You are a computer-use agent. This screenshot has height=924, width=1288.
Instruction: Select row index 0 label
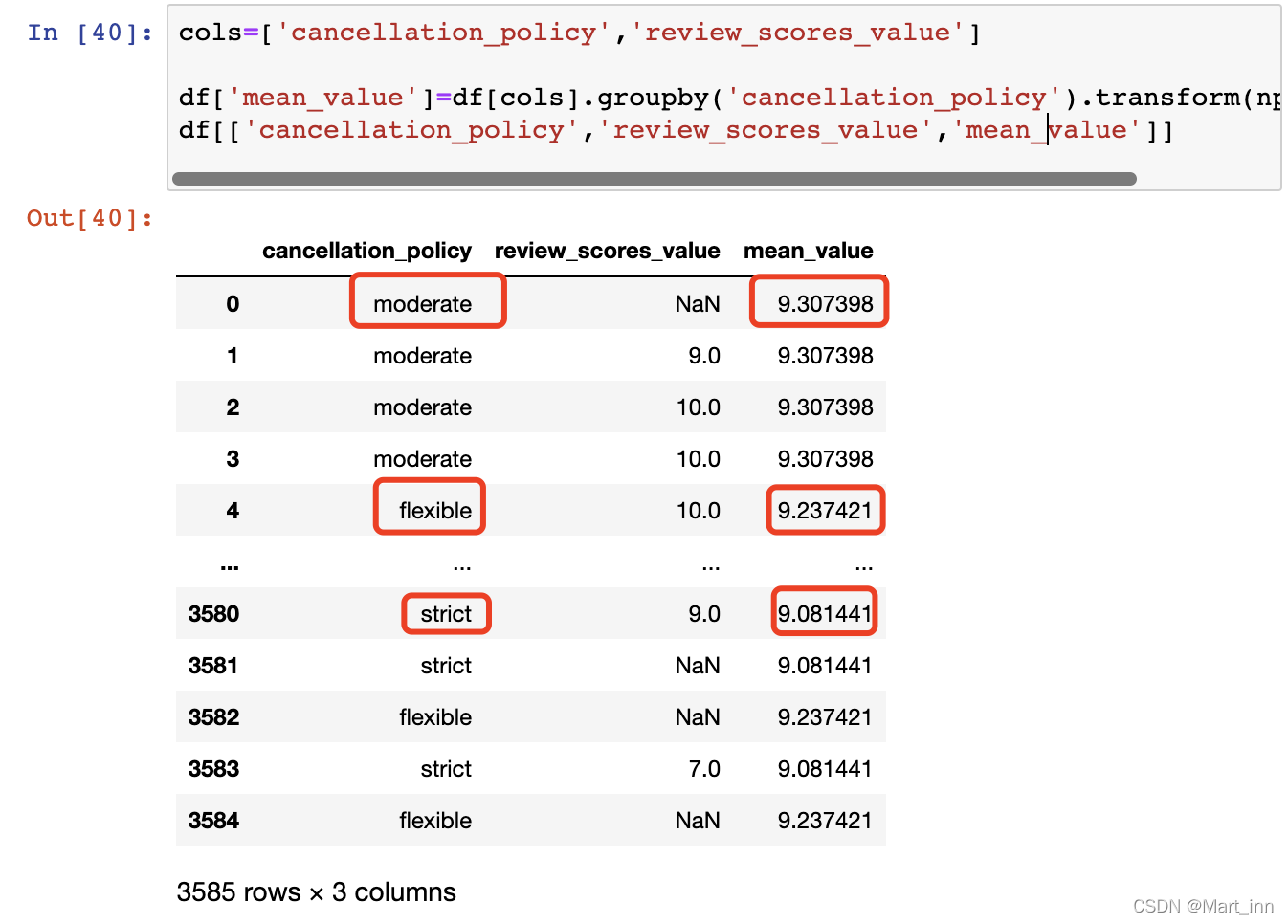233,304
